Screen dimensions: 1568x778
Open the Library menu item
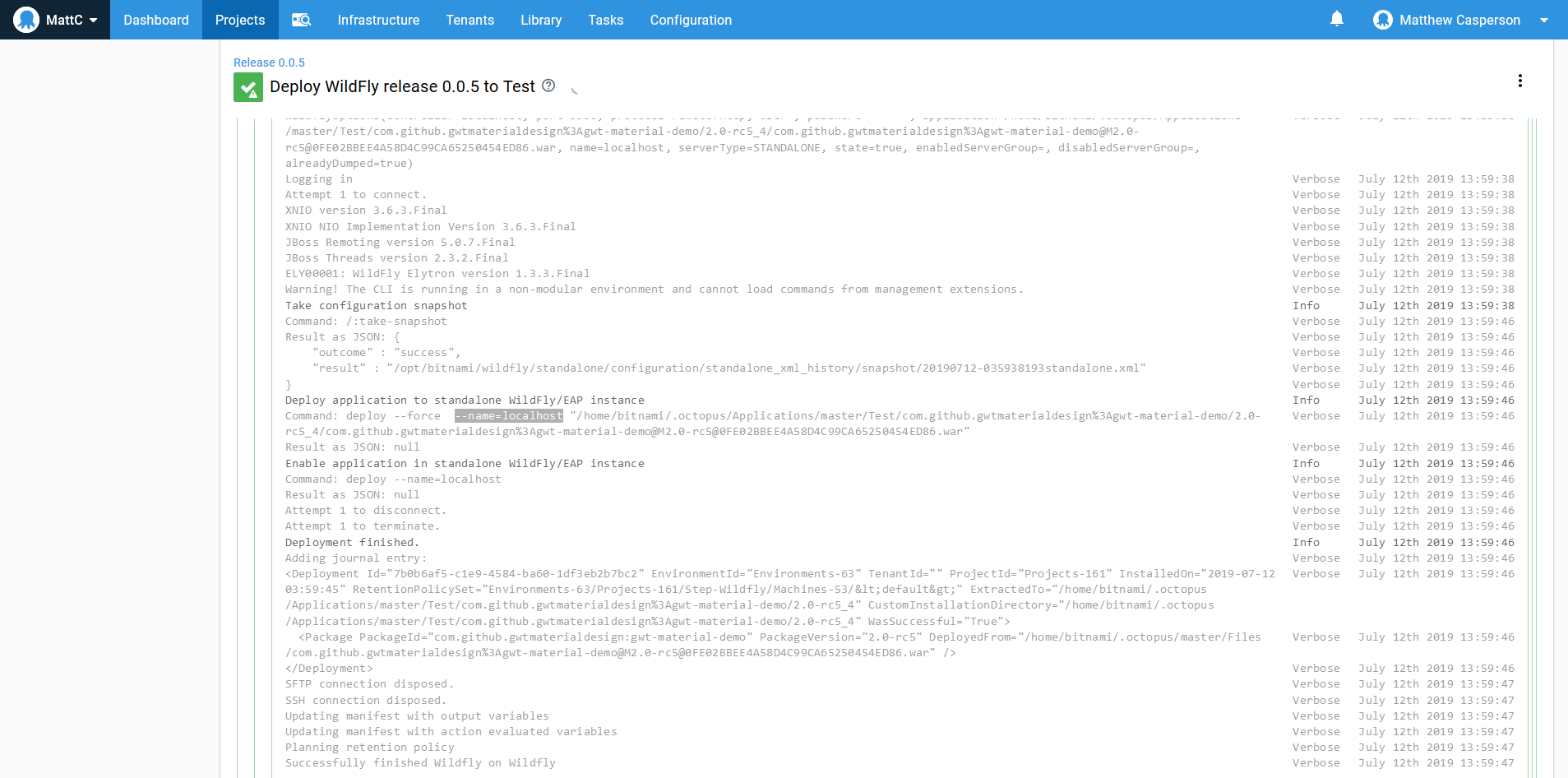pos(540,20)
